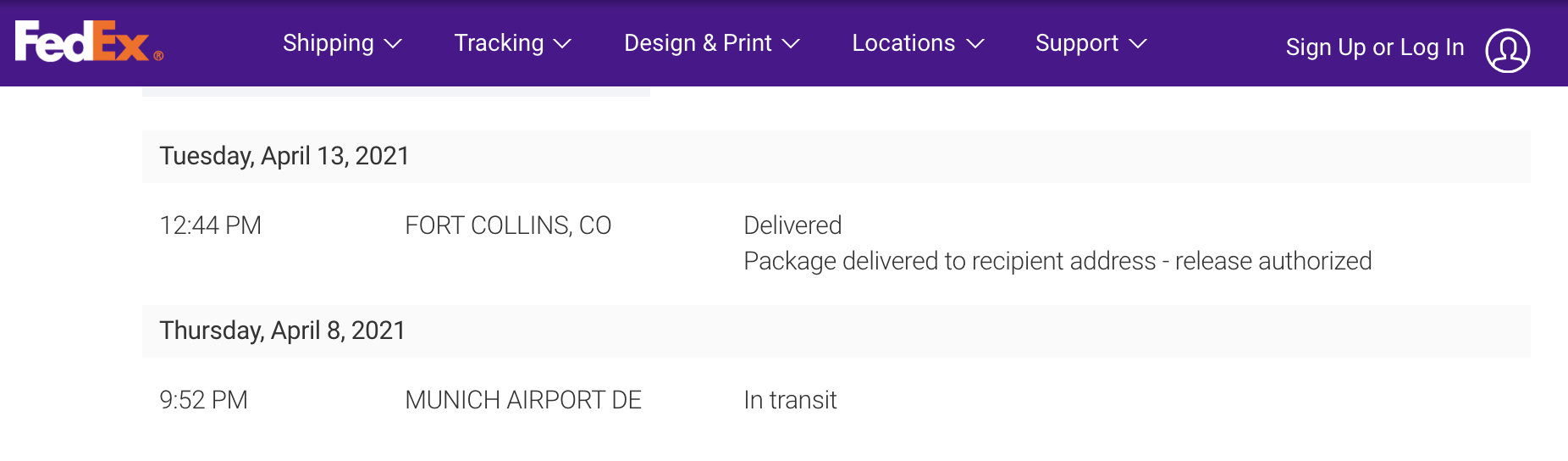Click the Delivered status text
Image resolution: width=1568 pixels, height=461 pixels.
coord(792,225)
